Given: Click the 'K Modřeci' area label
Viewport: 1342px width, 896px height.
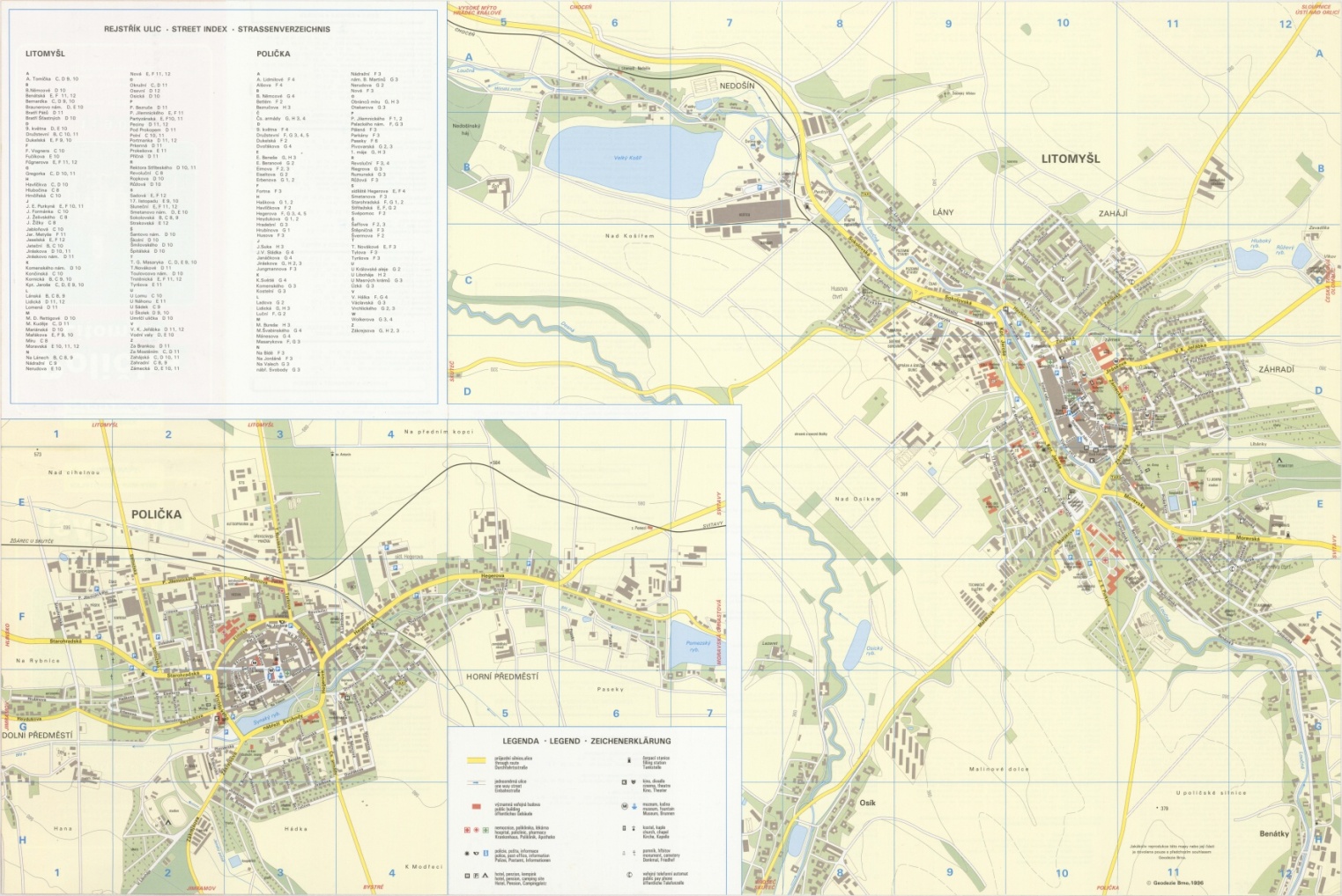Looking at the screenshot, I should point(424,867).
